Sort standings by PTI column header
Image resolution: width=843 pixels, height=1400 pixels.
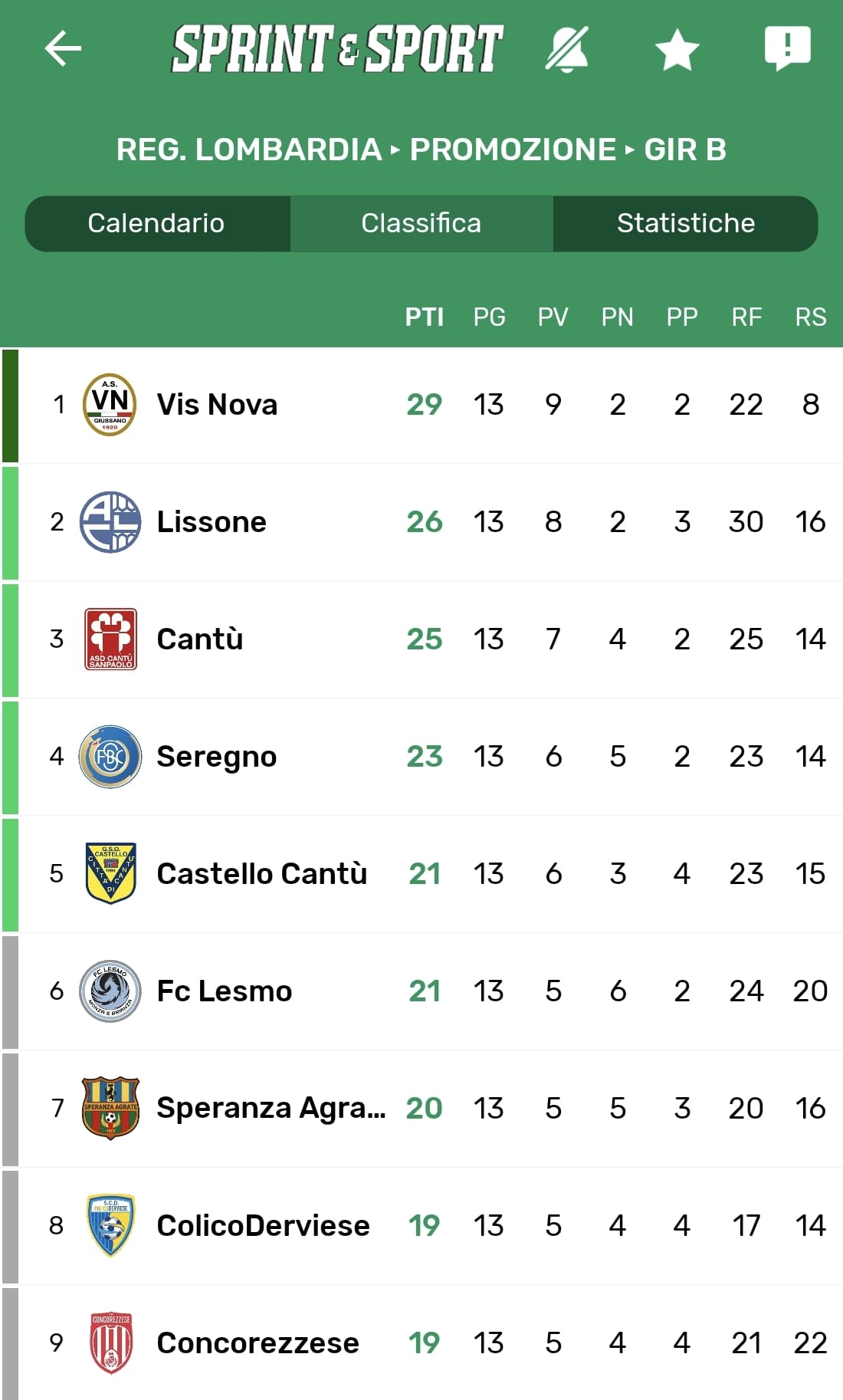[424, 317]
